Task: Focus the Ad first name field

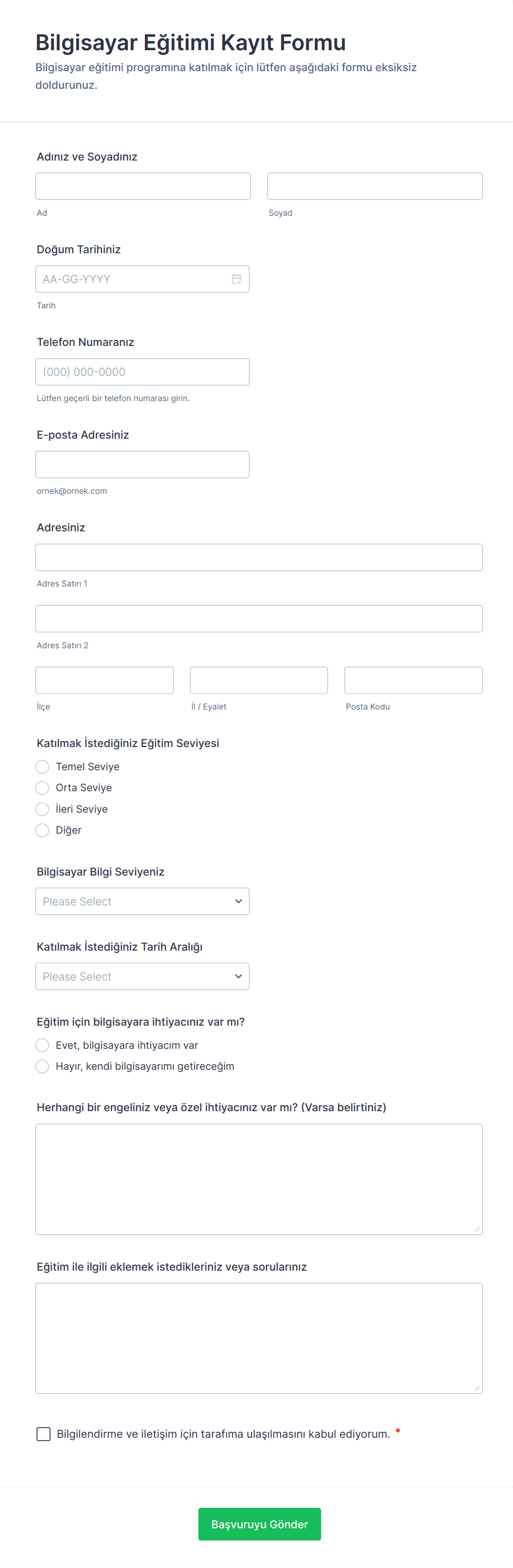Action: pos(143,186)
